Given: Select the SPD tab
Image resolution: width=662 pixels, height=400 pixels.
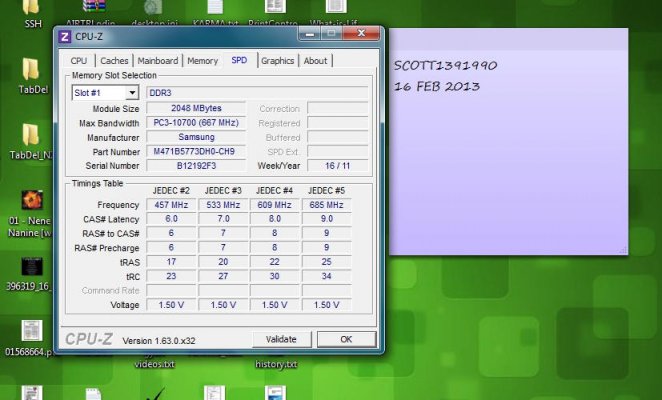Looking at the screenshot, I should [x=239, y=60].
